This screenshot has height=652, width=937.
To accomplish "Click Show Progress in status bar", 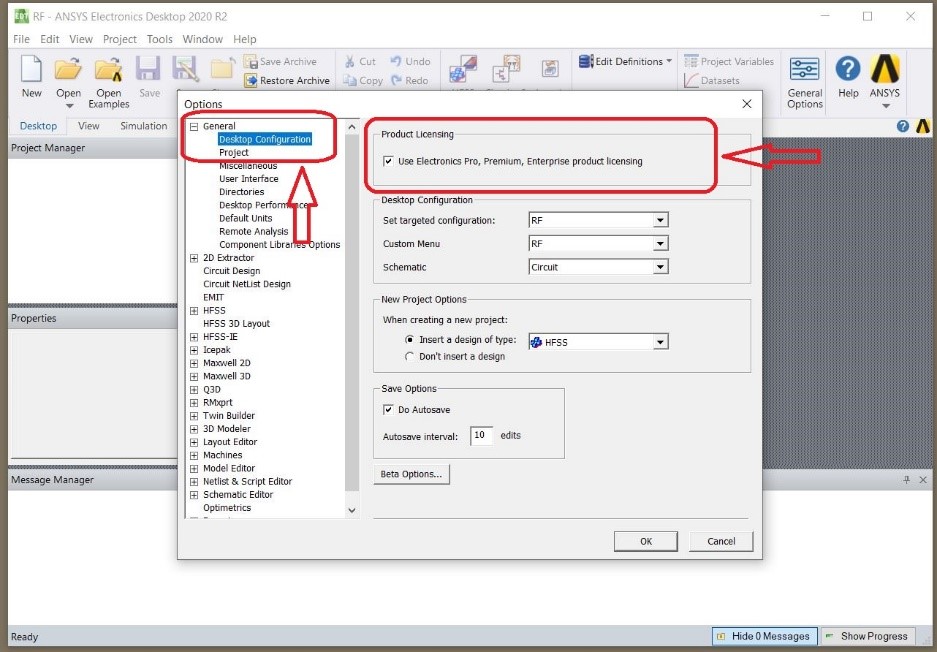I will click(868, 636).
